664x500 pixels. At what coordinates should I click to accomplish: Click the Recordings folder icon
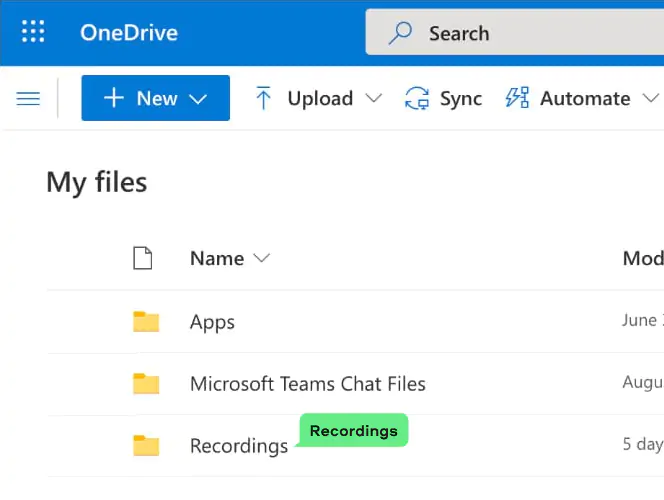(x=146, y=445)
